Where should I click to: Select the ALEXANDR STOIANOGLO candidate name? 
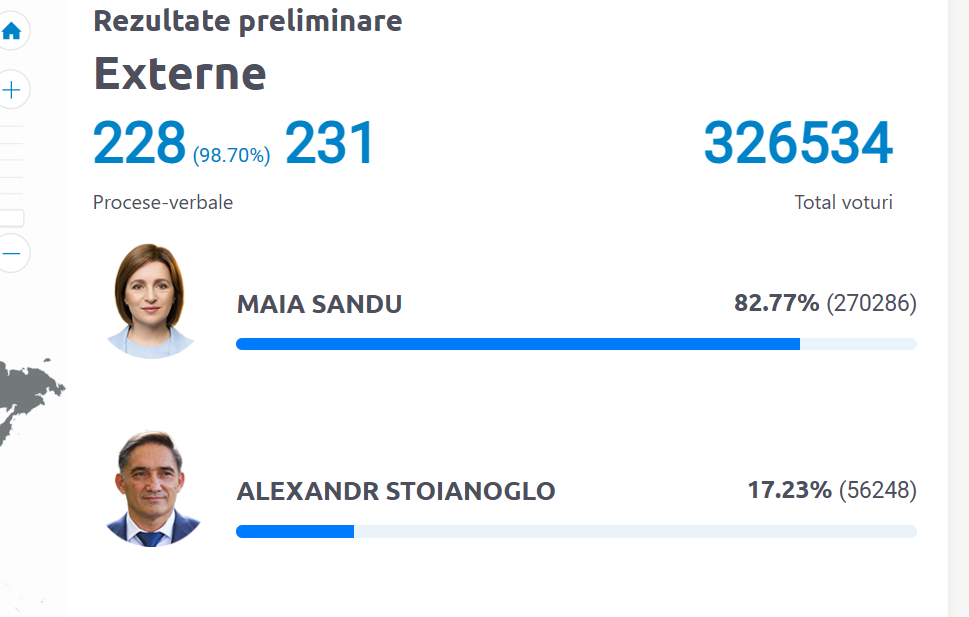tap(396, 492)
